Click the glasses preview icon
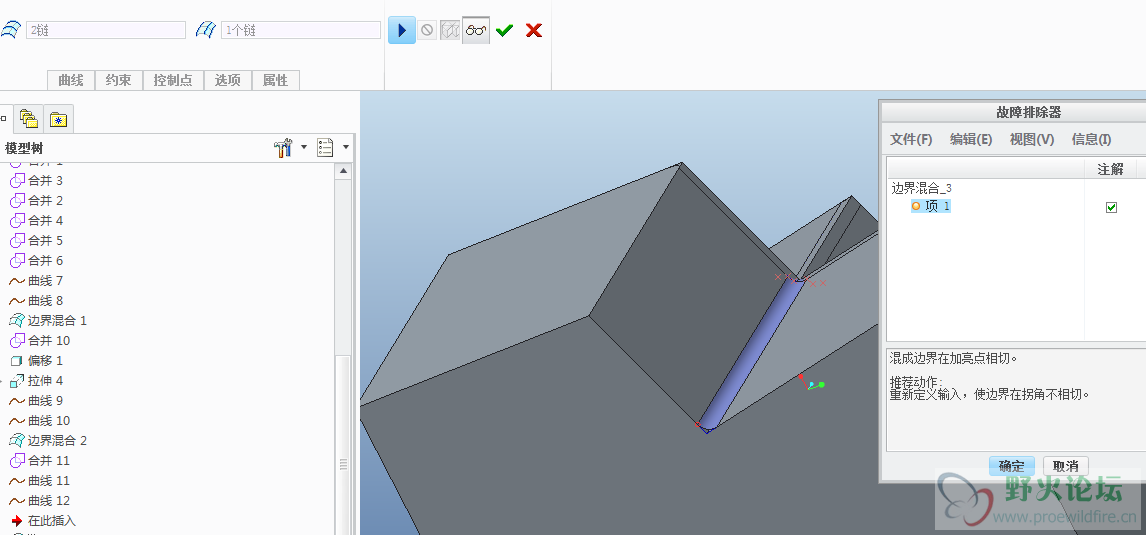Viewport: 1146px width, 535px height. pos(476,30)
